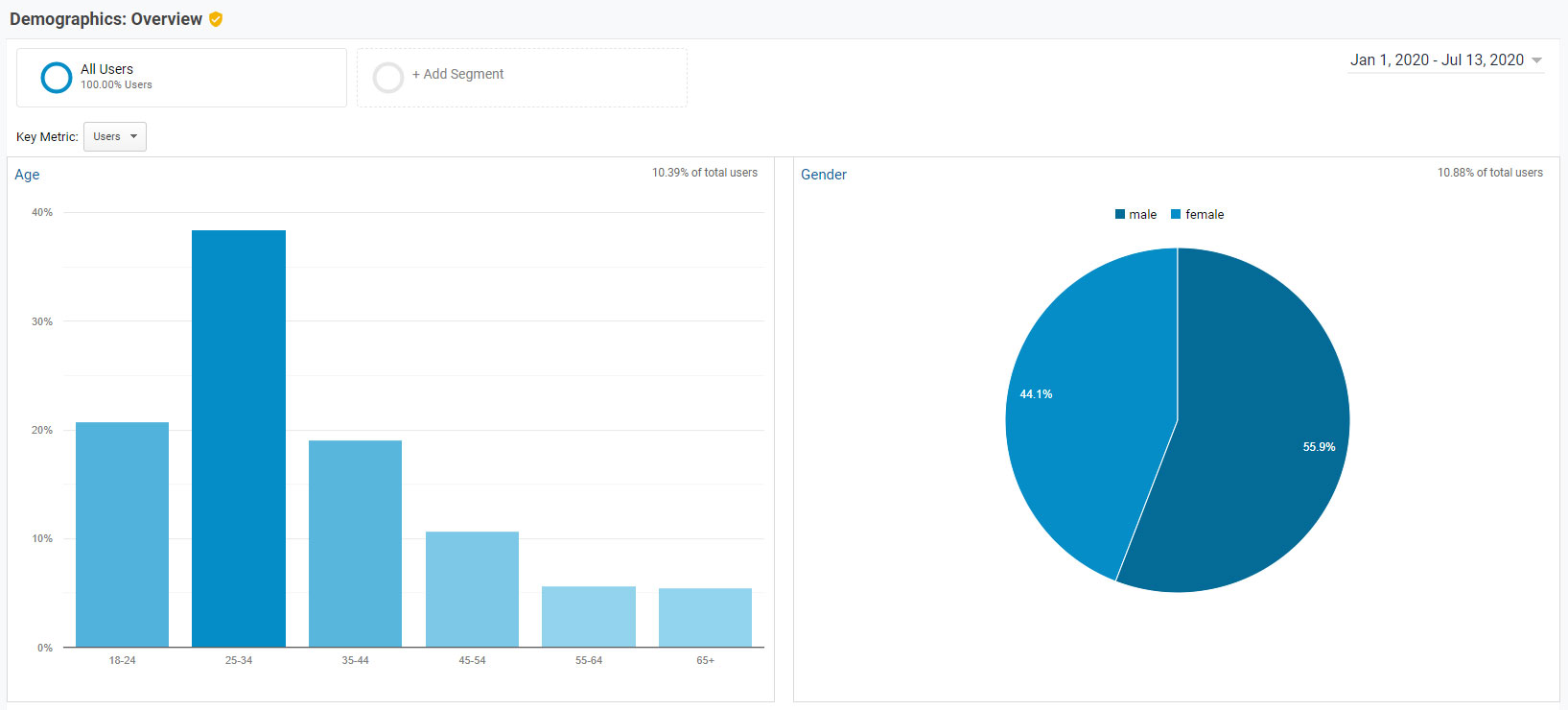Open the date range dropdown arrow
This screenshot has width=1568, height=710.
tap(1536, 60)
